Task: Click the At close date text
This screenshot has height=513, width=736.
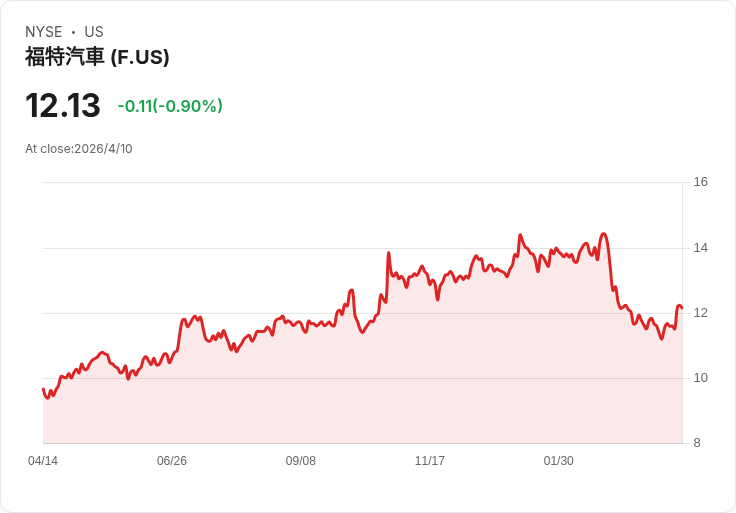Action: (79, 149)
